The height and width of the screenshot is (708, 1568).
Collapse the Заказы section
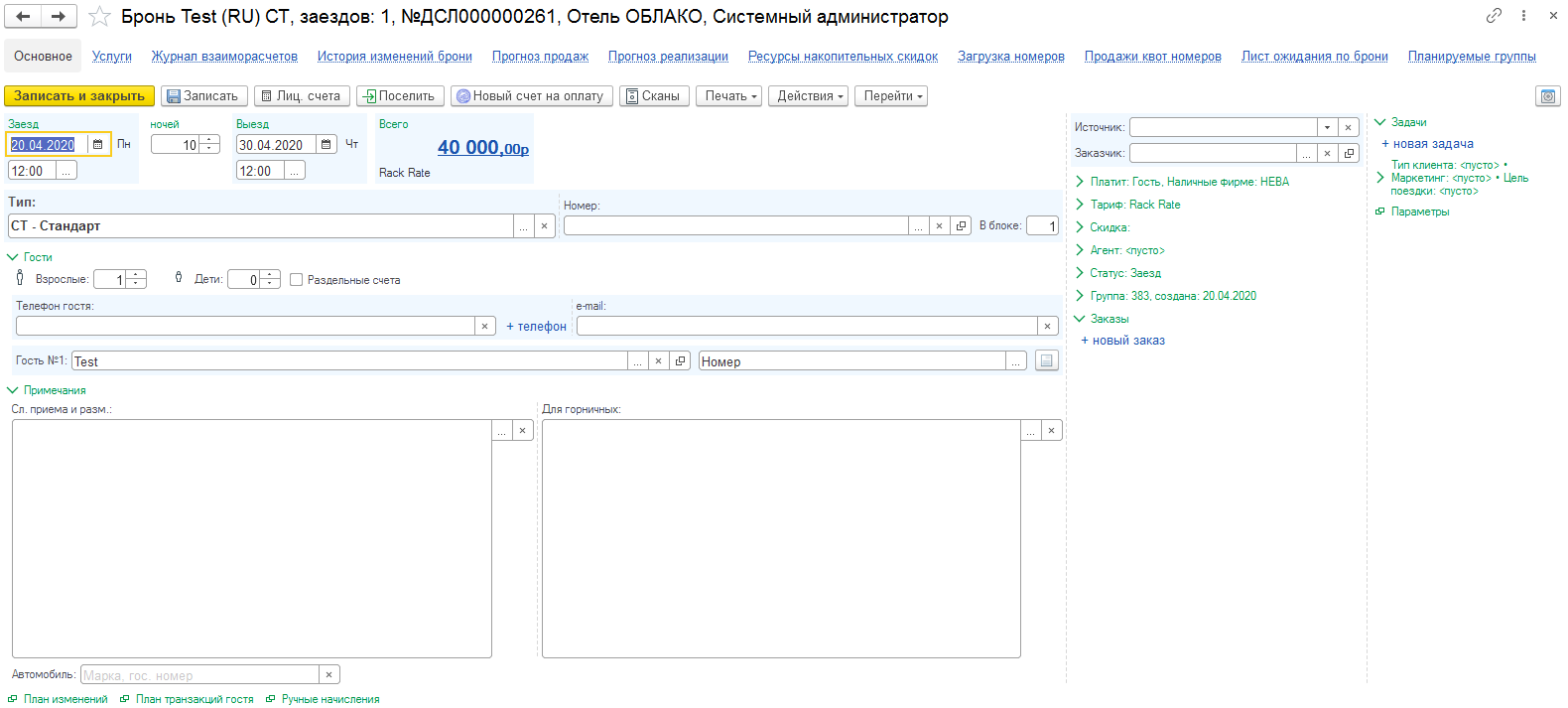pyautogui.click(x=1080, y=319)
